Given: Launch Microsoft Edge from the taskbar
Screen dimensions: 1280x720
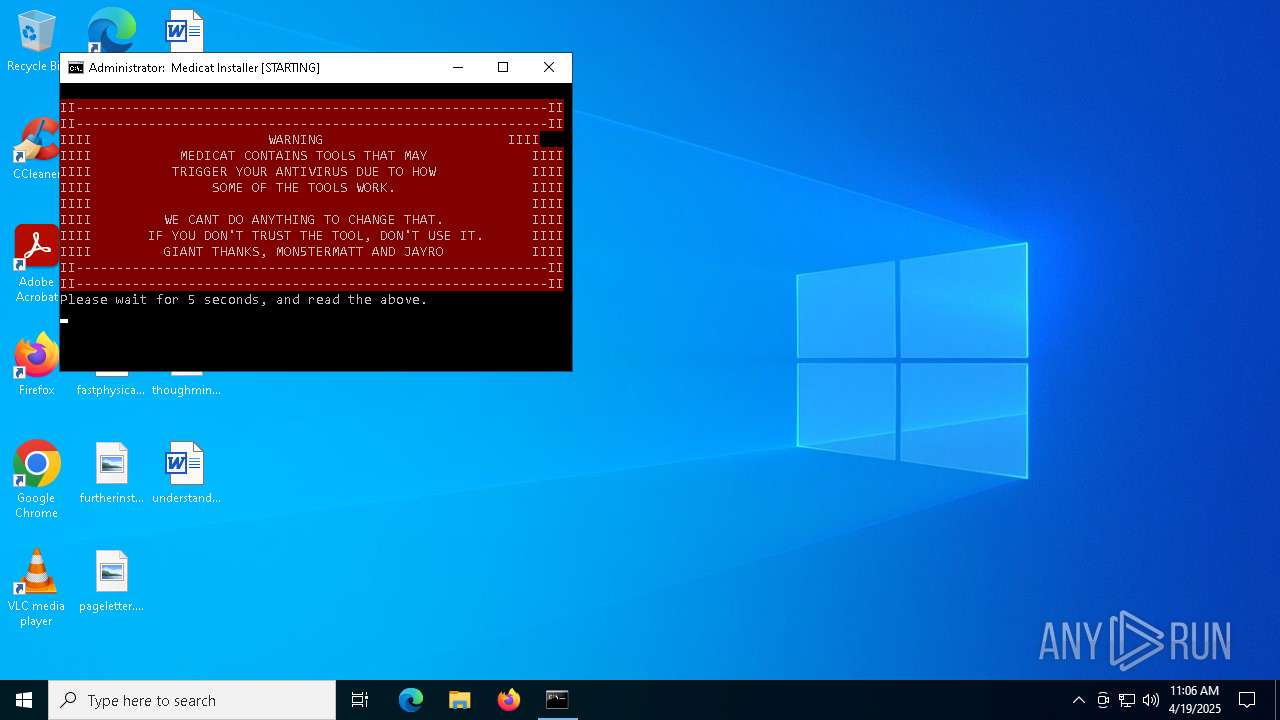Looking at the screenshot, I should click(411, 700).
